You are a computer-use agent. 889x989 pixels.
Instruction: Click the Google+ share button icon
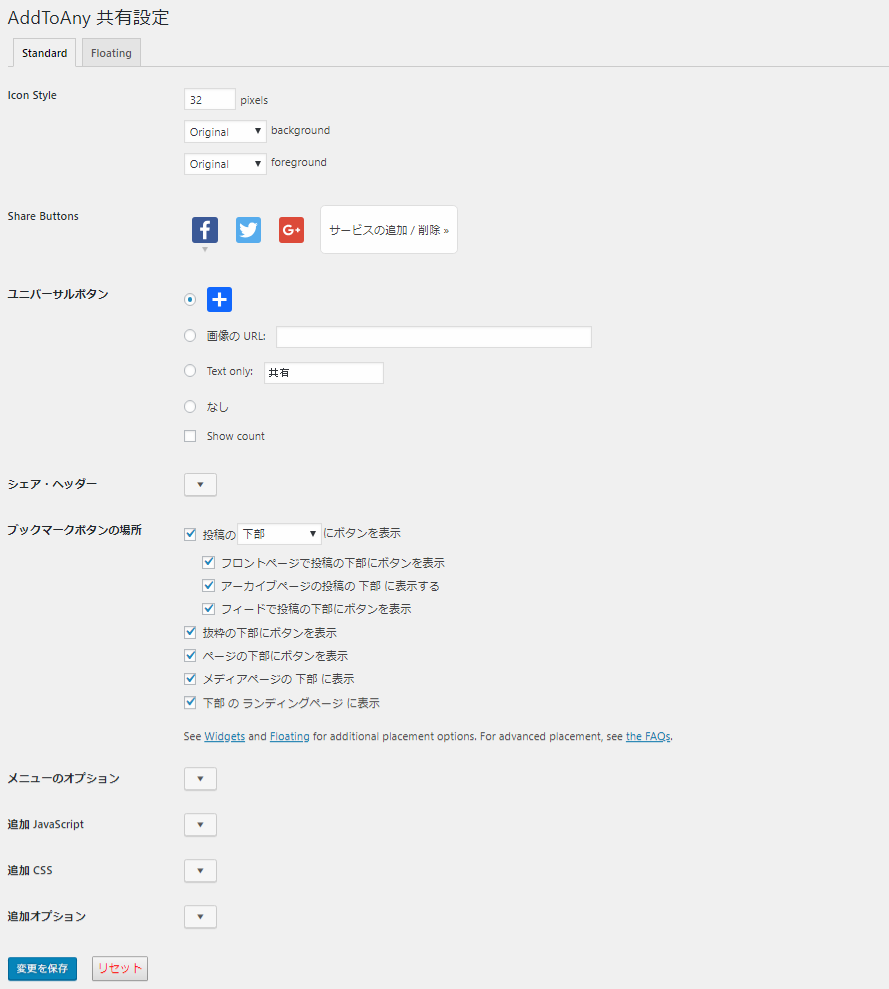[x=291, y=230]
